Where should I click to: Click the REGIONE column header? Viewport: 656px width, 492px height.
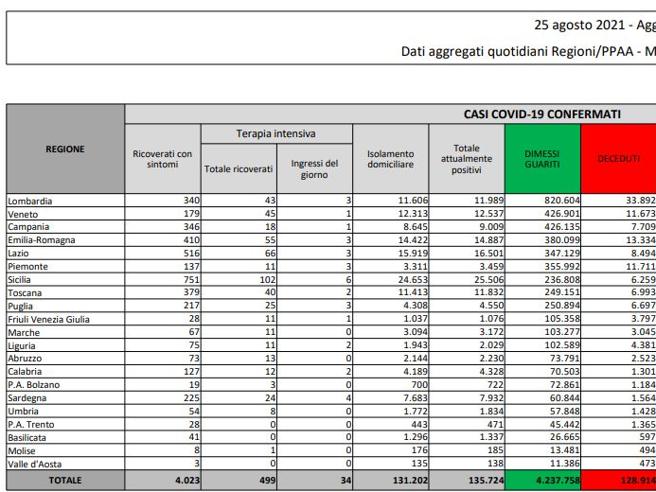pyautogui.click(x=65, y=149)
